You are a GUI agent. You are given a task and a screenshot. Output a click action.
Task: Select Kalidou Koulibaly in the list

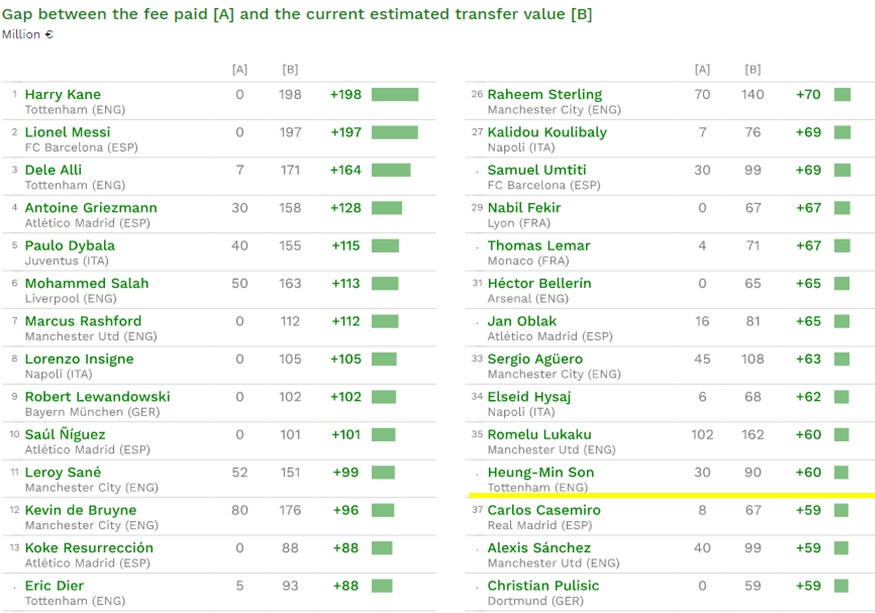point(547,132)
